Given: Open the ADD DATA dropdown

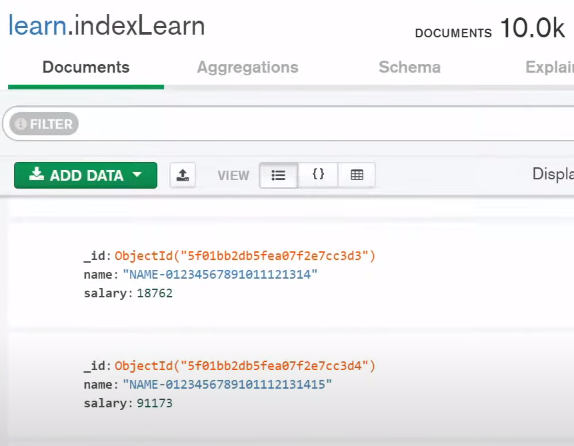Looking at the screenshot, I should (x=86, y=175).
